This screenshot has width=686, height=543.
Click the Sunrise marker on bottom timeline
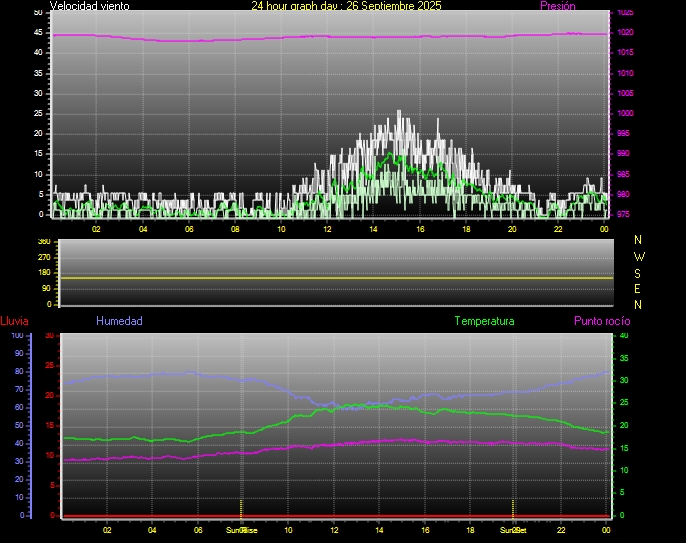(241, 529)
